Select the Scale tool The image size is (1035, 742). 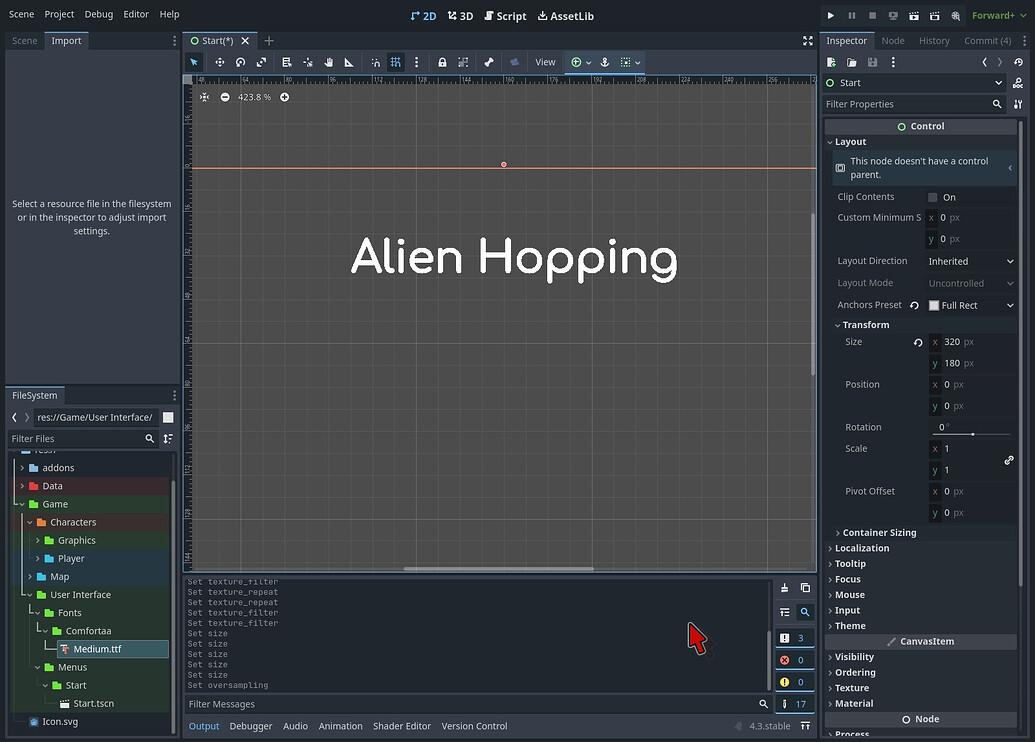(261, 62)
